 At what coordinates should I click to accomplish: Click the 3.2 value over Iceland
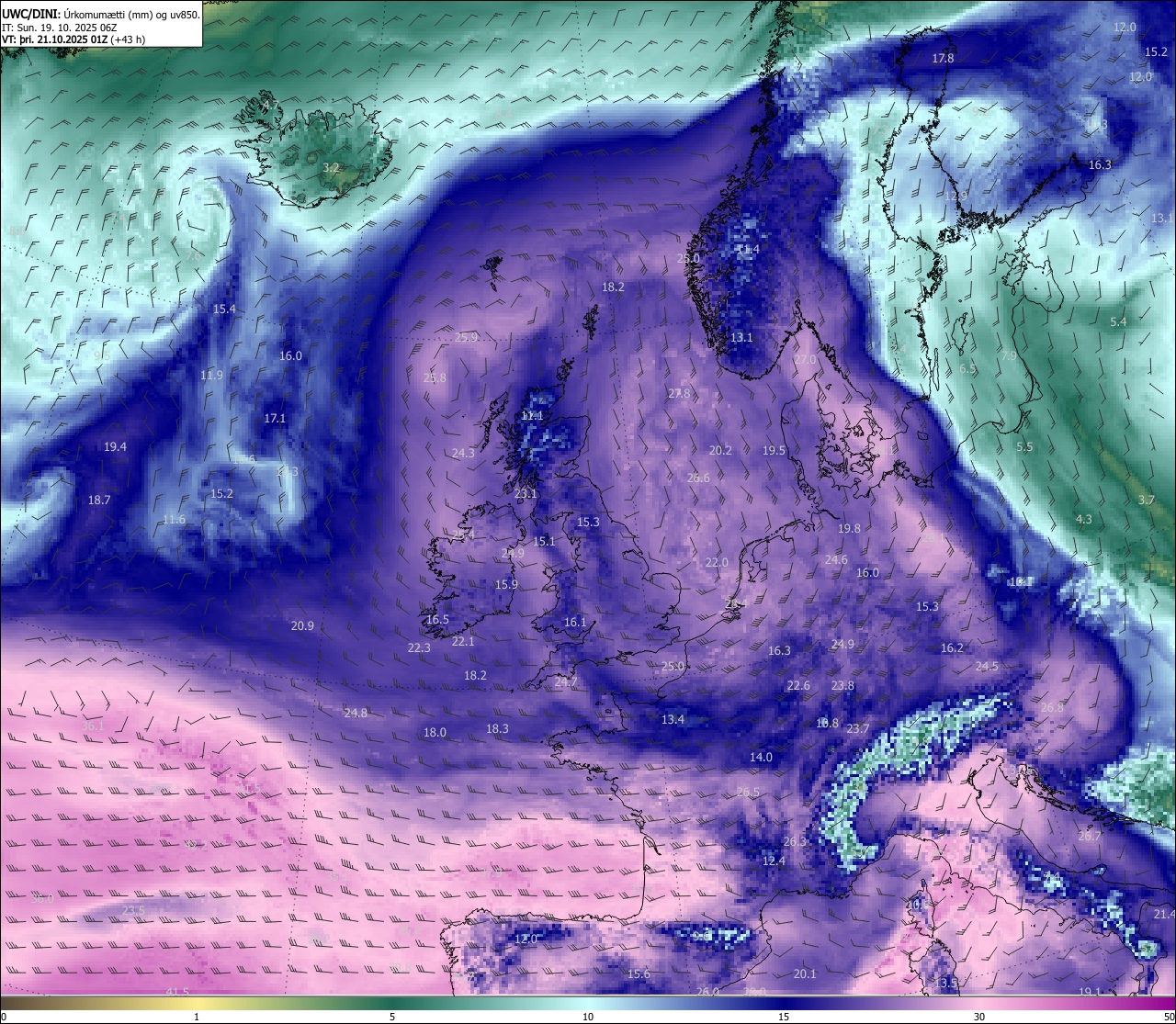point(331,168)
